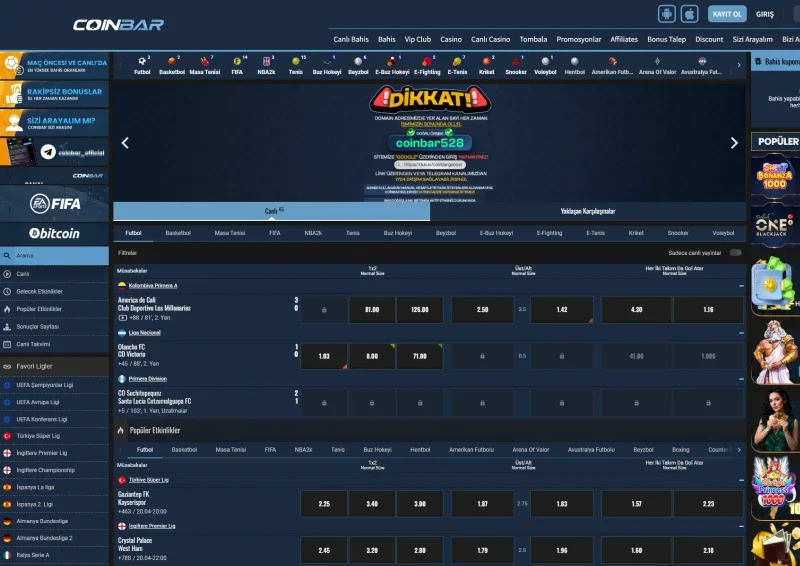800x566 pixels.
Task: Click the Arama search field
Action: coord(54,255)
